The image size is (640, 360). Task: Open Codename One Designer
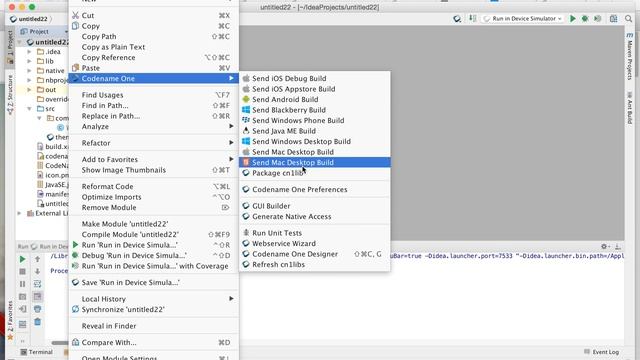pos(314,254)
